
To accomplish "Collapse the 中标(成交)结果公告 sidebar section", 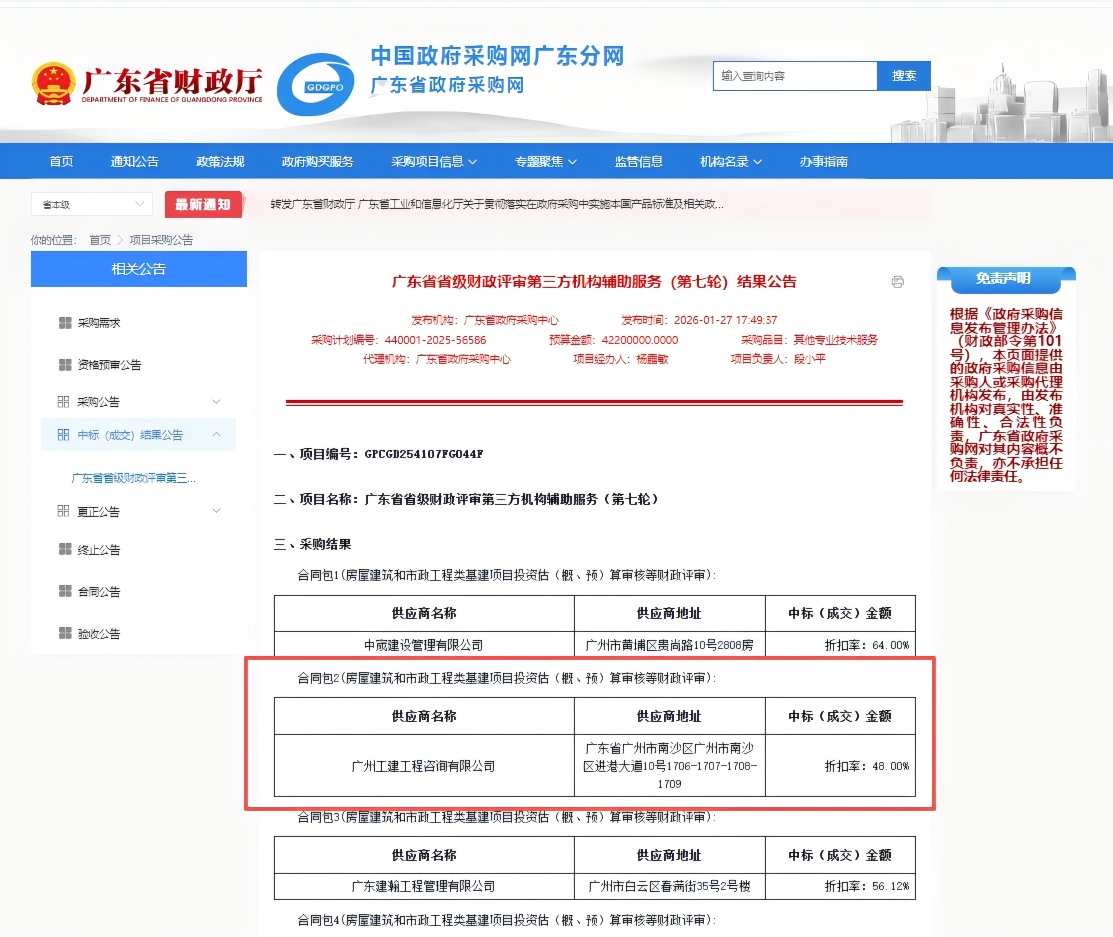I will pos(217,435).
